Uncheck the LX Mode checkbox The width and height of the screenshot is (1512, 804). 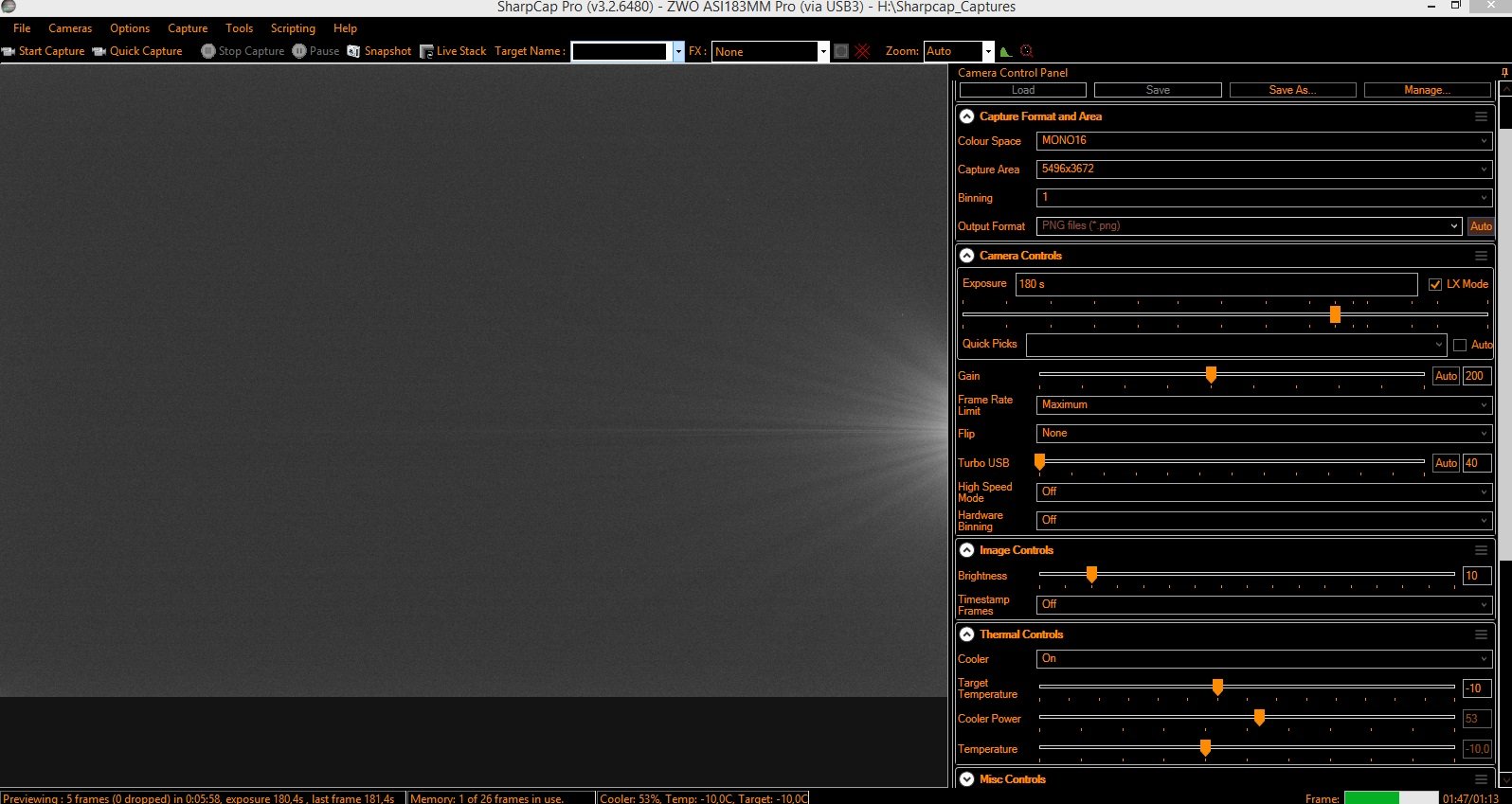tap(1435, 284)
